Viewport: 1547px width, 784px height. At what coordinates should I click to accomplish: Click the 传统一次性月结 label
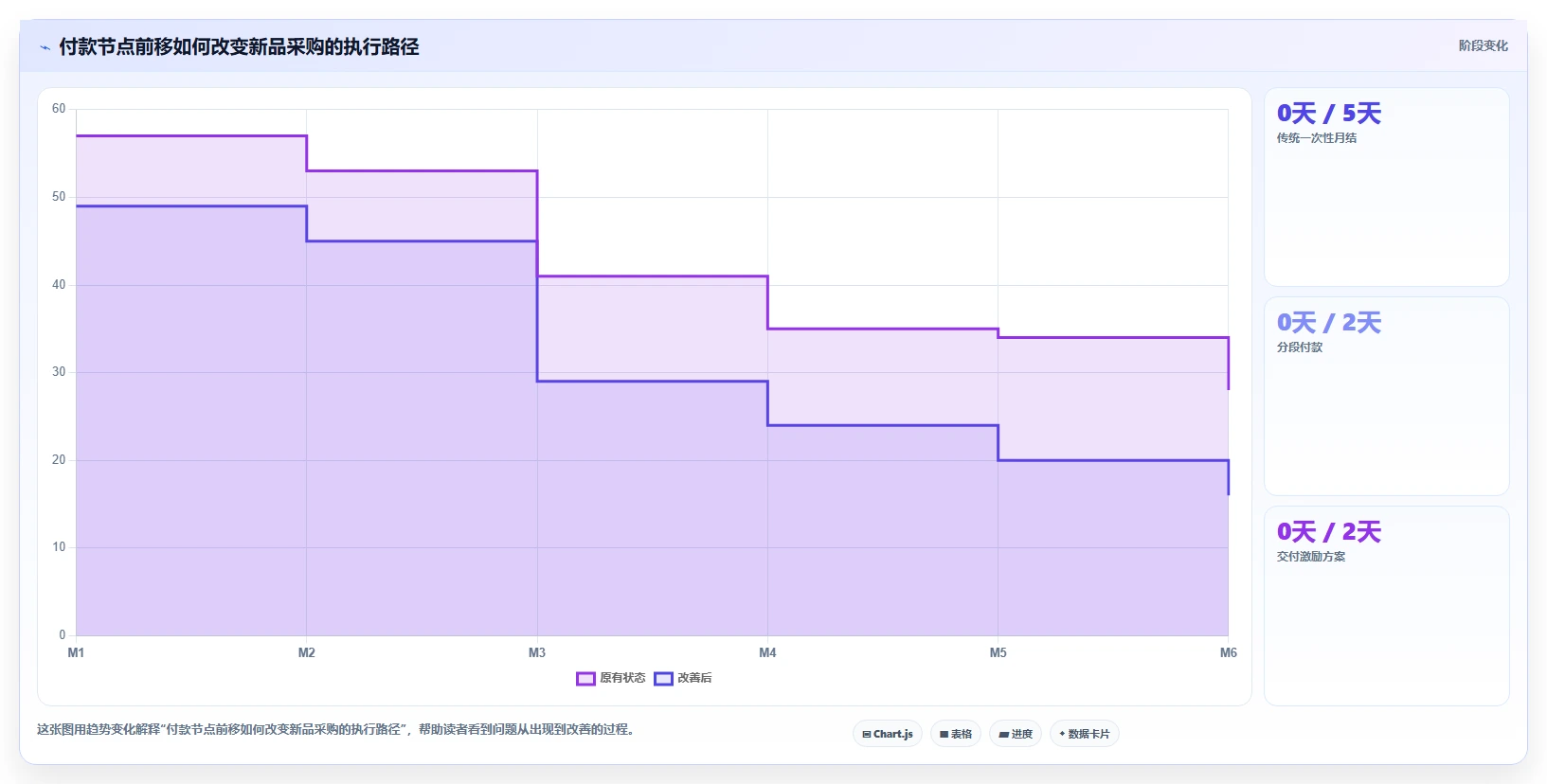[1316, 138]
